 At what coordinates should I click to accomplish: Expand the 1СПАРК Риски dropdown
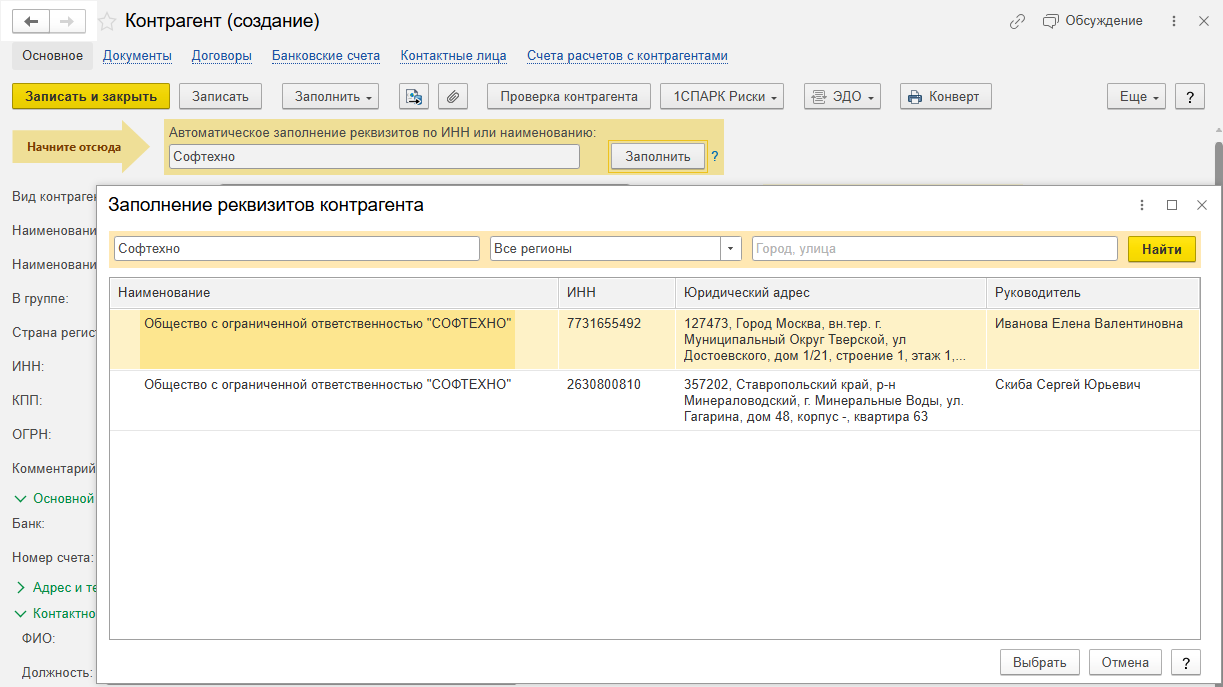pyautogui.click(x=722, y=97)
